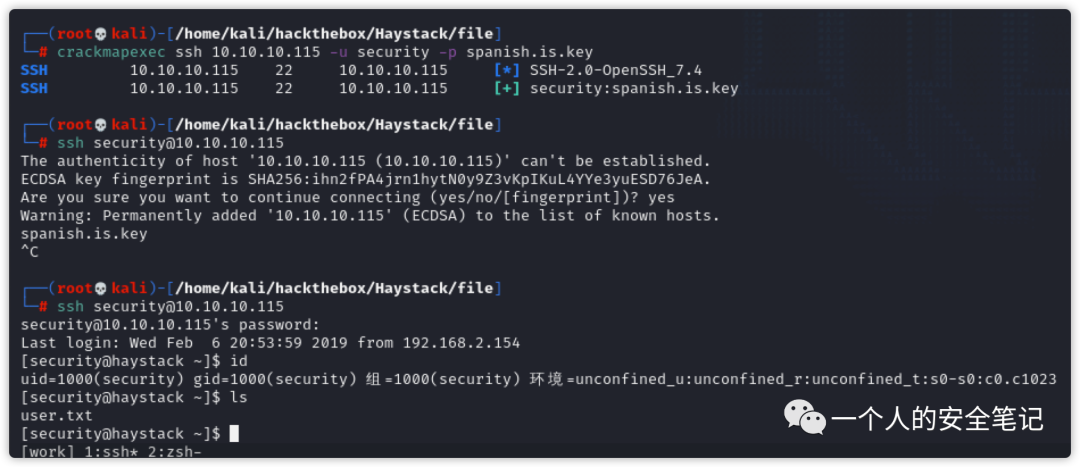Image resolution: width=1080 pixels, height=467 pixels.
Task: Click the Last login timestamp line
Action: coord(270,343)
